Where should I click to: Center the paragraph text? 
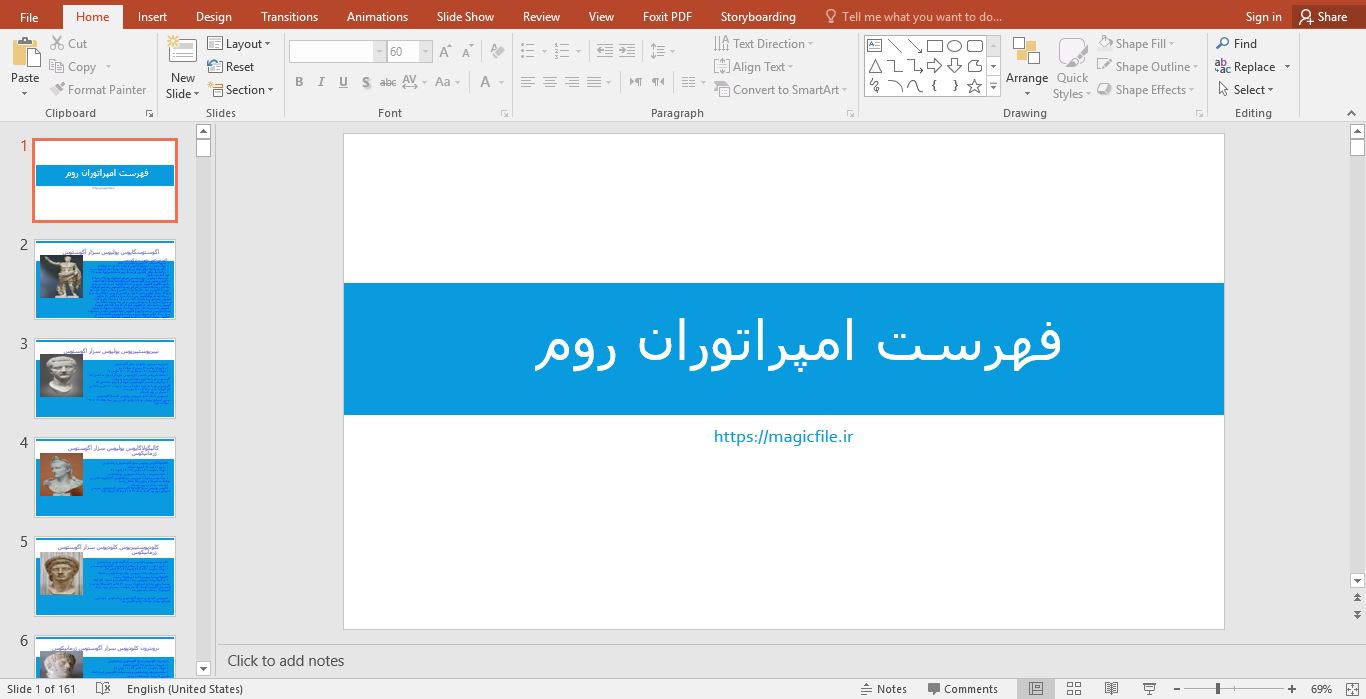pos(550,82)
